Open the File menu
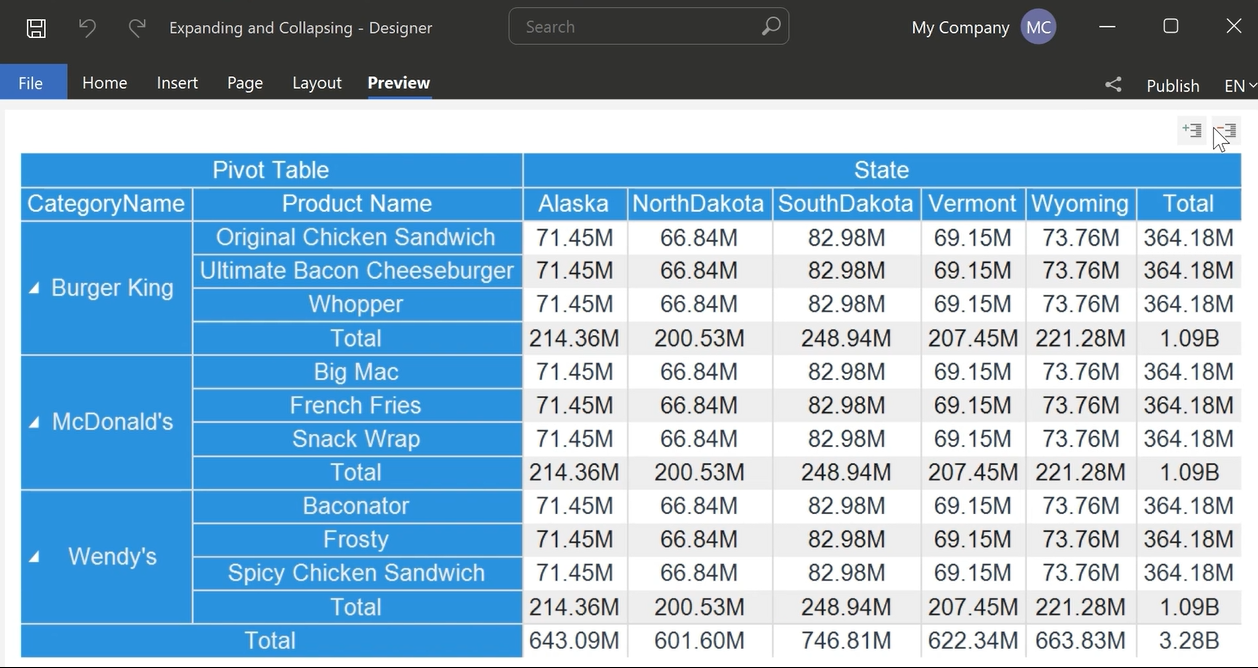Viewport: 1258px width, 668px height. pyautogui.click(x=31, y=83)
